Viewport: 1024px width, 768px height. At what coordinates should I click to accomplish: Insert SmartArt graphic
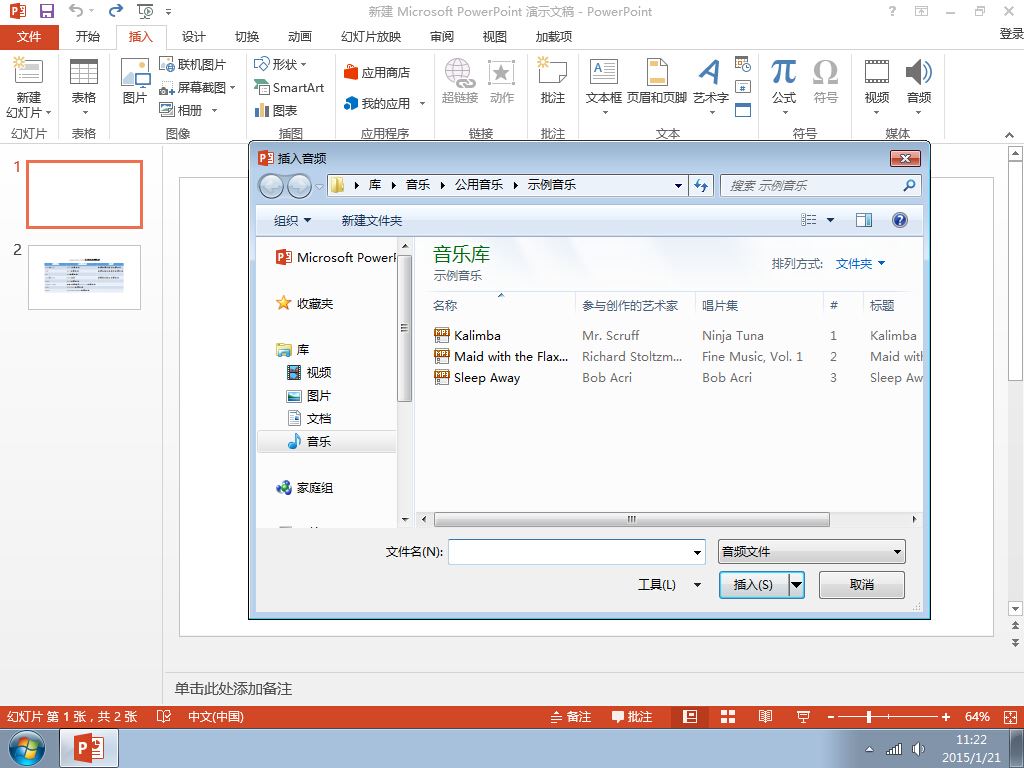pyautogui.click(x=289, y=87)
